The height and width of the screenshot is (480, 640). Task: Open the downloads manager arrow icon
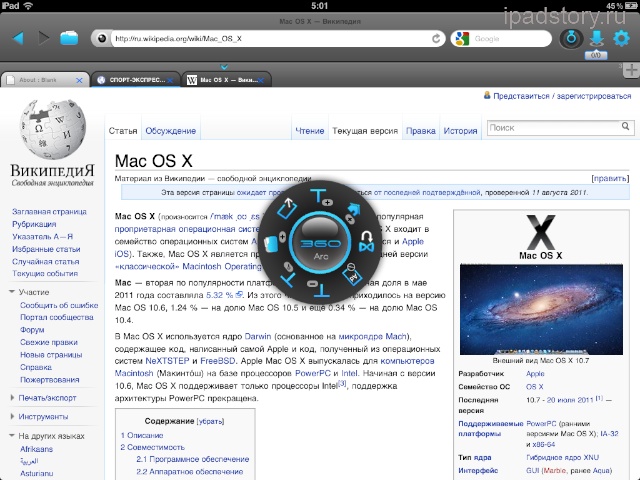pyautogui.click(x=596, y=38)
